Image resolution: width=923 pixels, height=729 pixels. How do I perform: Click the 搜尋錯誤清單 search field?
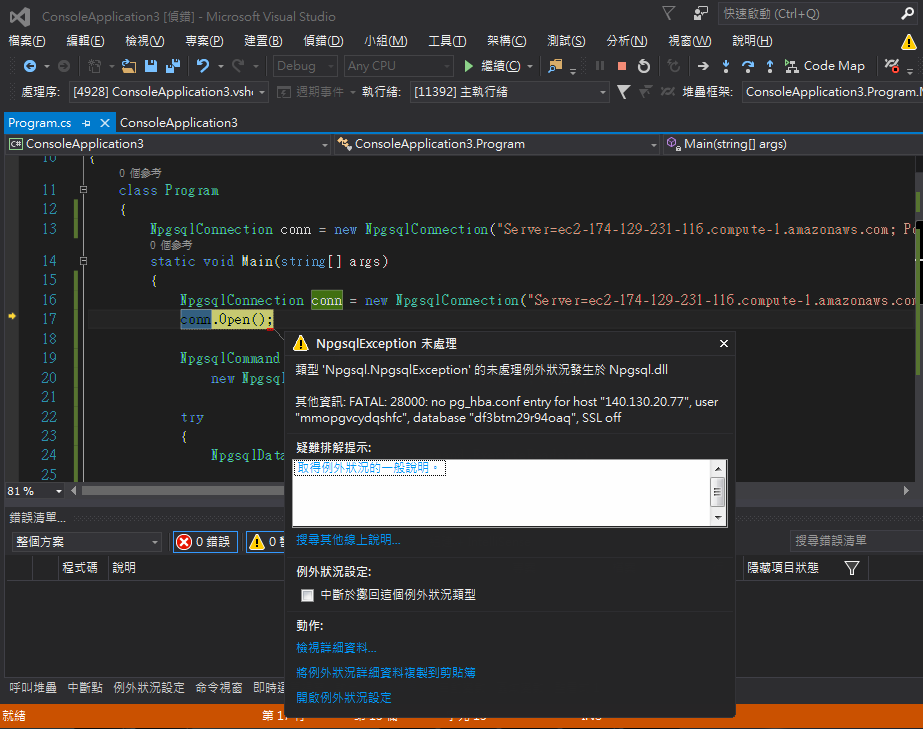[856, 541]
